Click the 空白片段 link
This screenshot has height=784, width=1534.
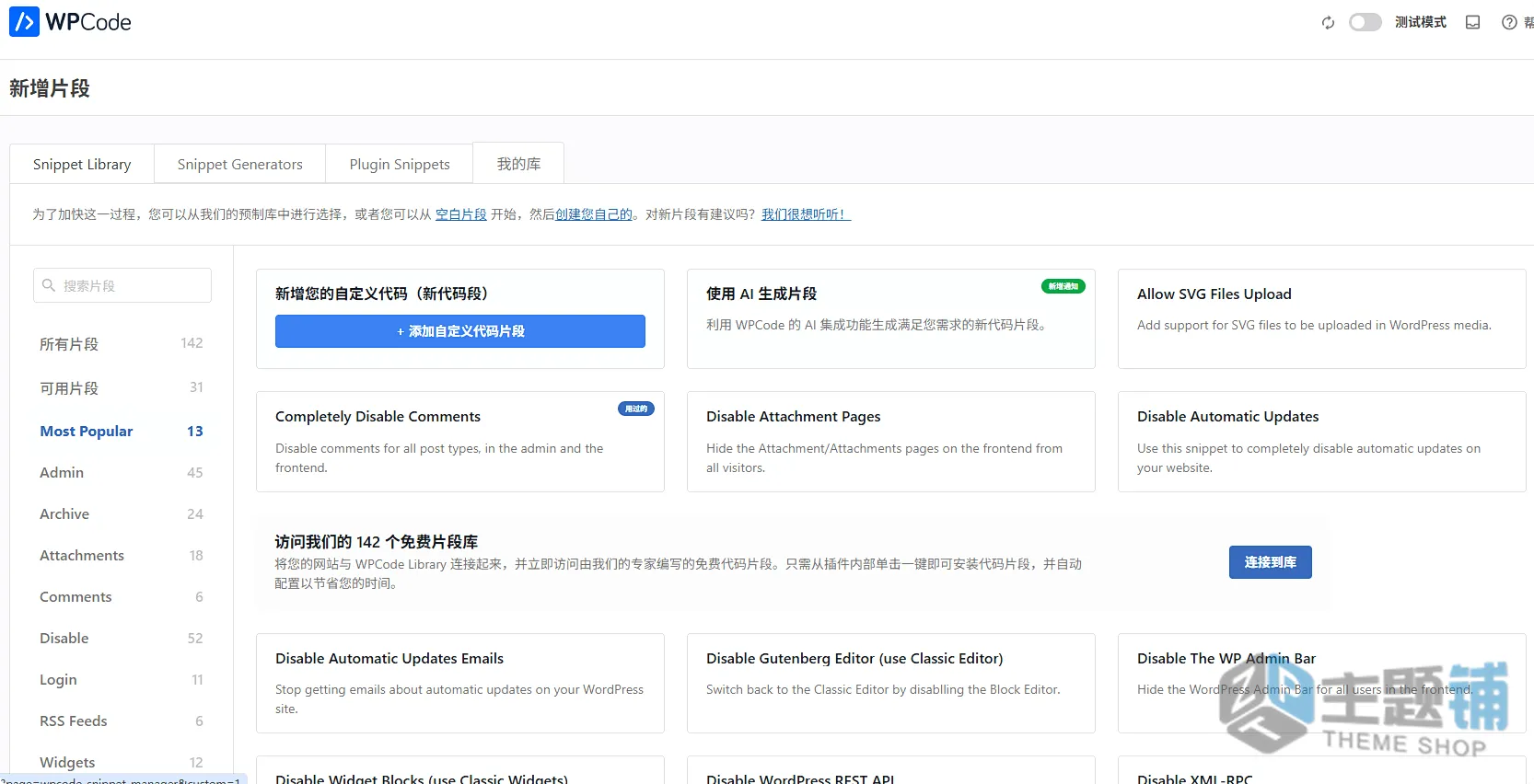pos(460,214)
